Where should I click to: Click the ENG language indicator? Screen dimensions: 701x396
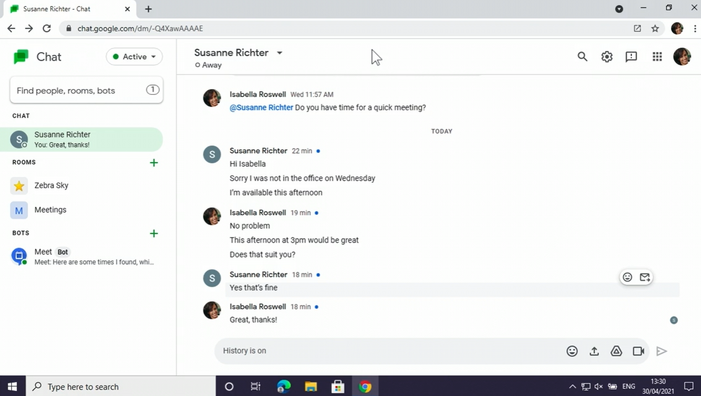pos(629,387)
